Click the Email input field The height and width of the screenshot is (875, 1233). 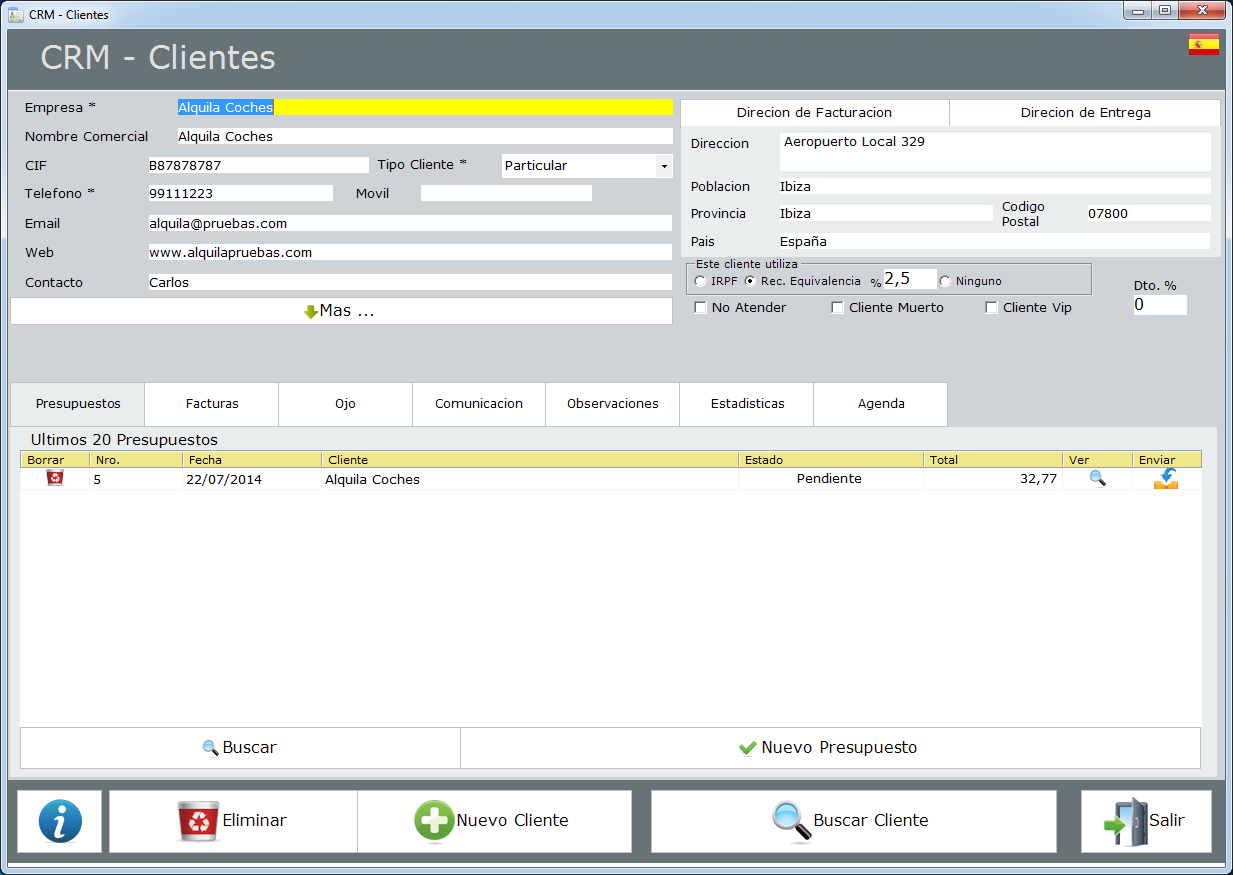tap(409, 224)
